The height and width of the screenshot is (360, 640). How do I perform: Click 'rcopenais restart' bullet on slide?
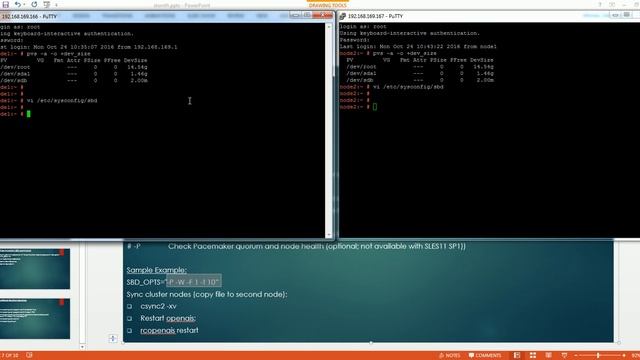(169, 331)
